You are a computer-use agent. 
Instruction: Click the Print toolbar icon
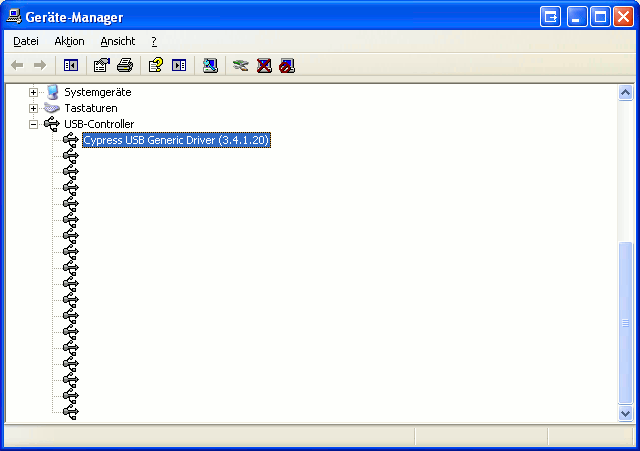tap(125, 65)
